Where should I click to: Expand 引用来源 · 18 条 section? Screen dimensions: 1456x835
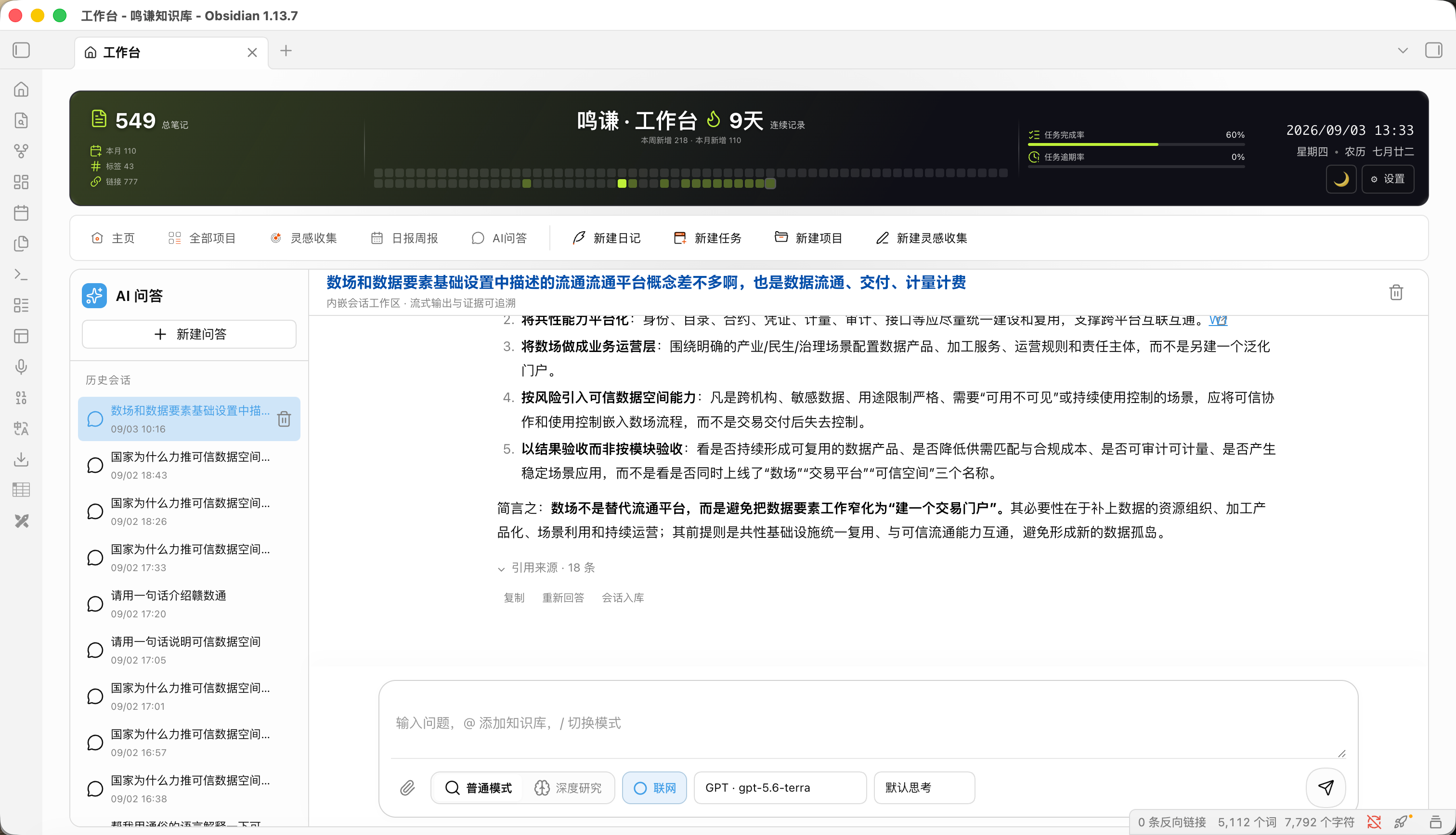click(546, 568)
